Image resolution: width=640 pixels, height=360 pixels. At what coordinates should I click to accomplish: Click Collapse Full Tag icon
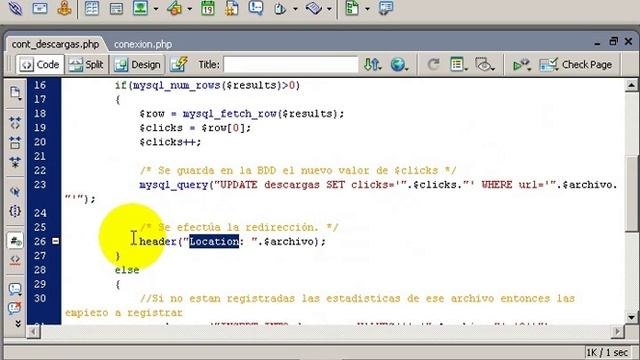[x=15, y=122]
